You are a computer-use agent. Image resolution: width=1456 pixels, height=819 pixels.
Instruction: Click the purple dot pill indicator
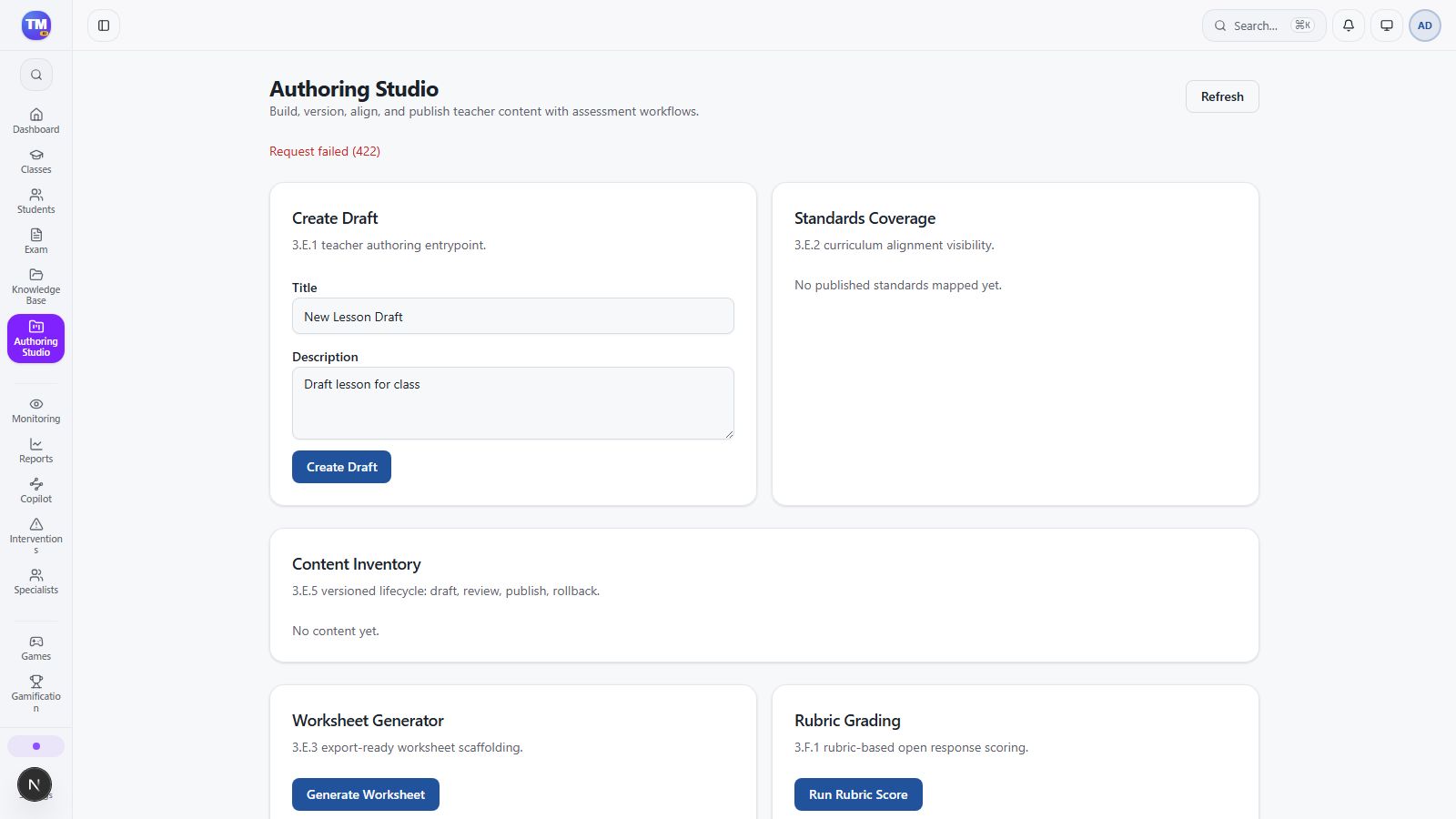(x=36, y=746)
